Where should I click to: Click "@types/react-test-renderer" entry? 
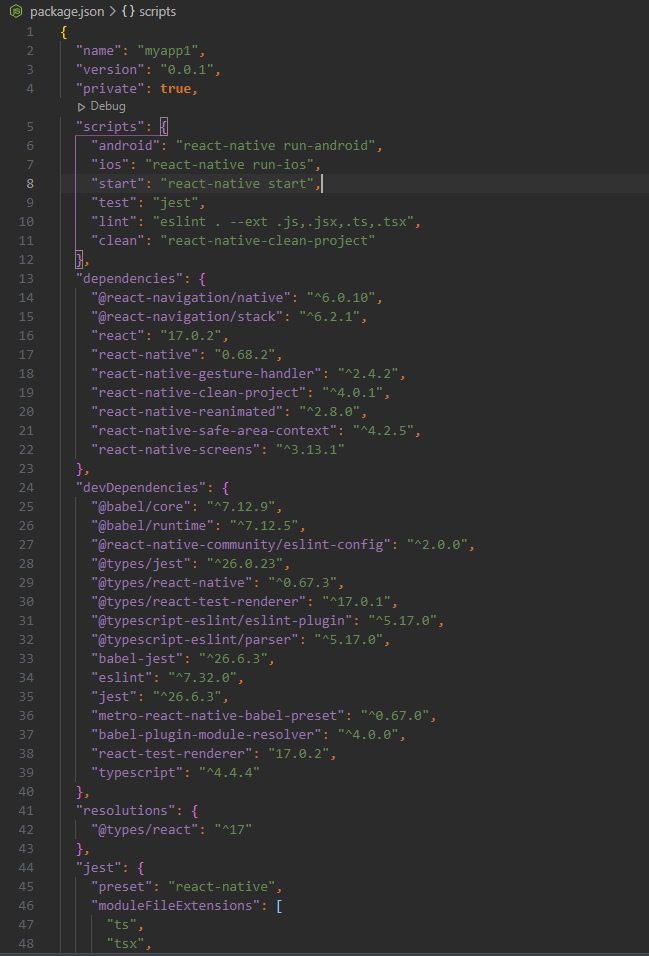click(x=198, y=601)
